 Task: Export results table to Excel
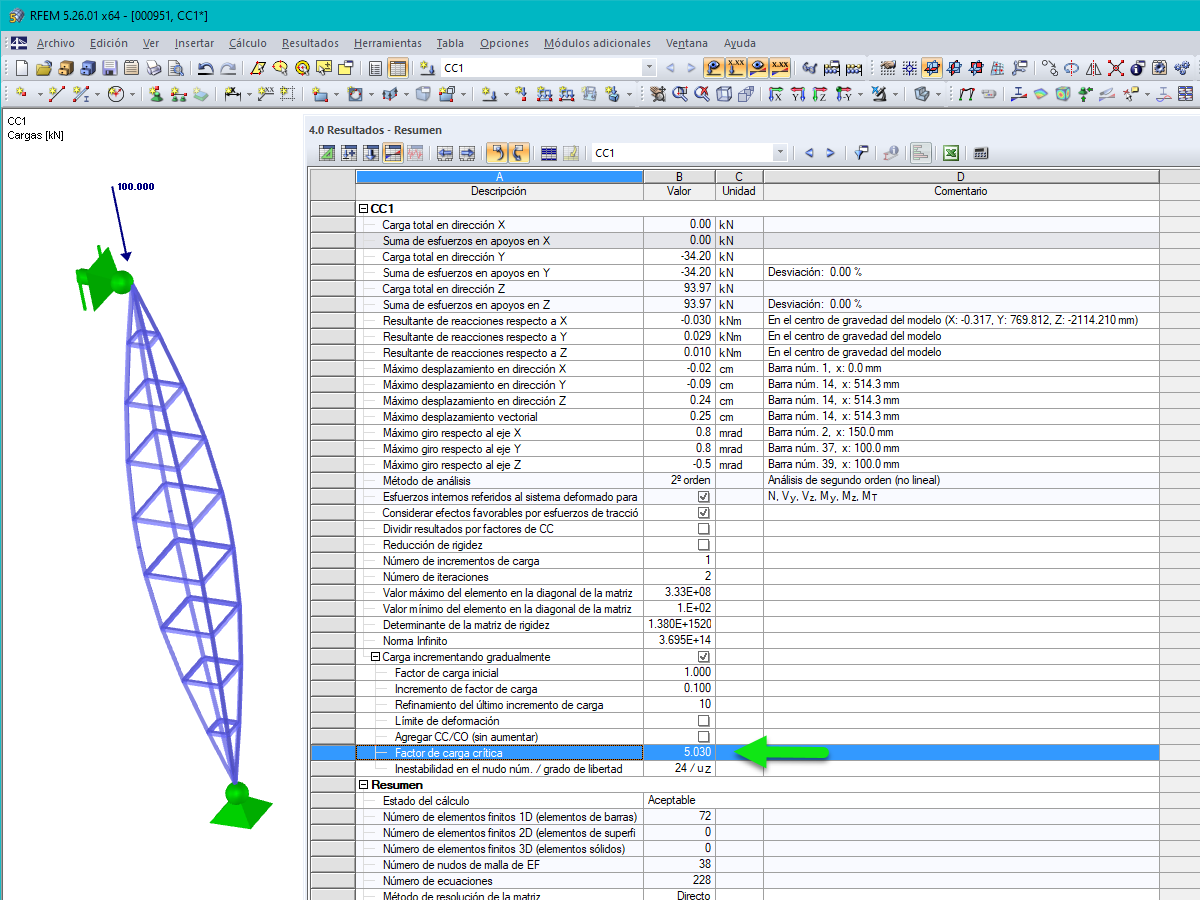pyautogui.click(x=953, y=153)
